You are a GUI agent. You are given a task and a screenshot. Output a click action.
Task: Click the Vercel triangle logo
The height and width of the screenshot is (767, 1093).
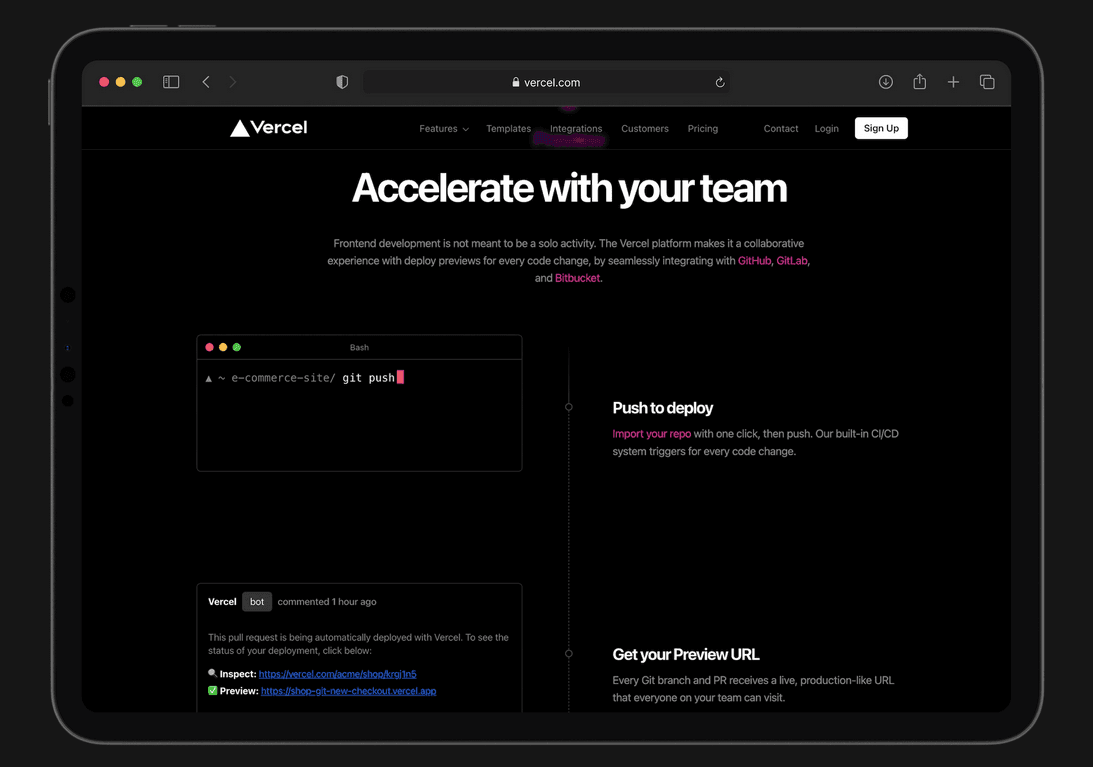(x=240, y=128)
